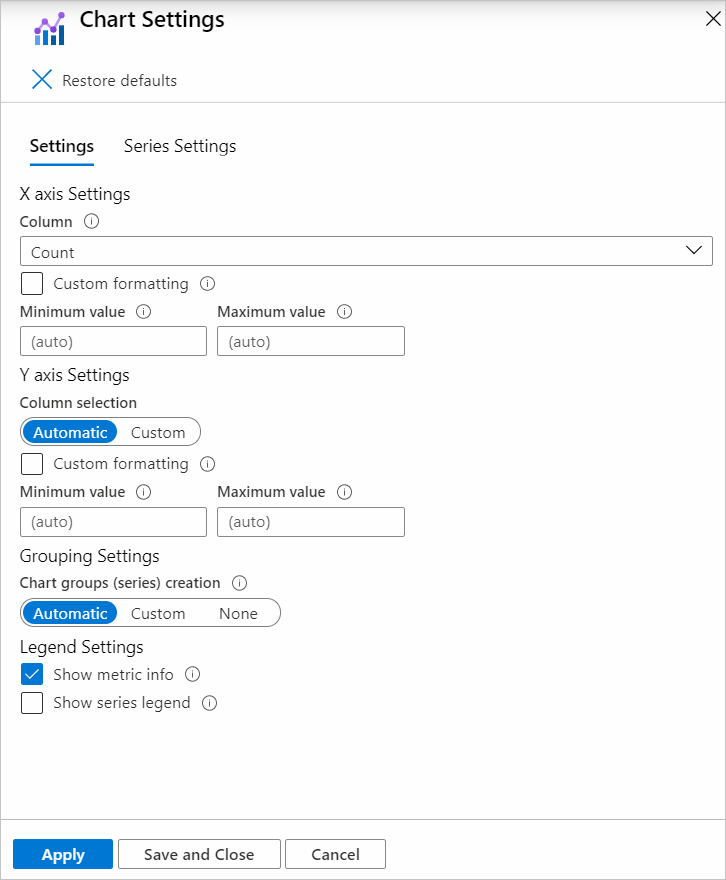Screen dimensions: 726x880
Task: Click info icon beside X axis Minimum value
Action: [143, 312]
